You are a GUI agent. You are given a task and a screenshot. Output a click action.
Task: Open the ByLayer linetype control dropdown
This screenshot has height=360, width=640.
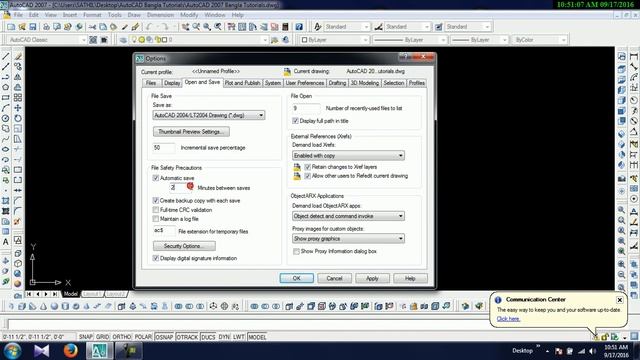pyautogui.click(x=410, y=40)
